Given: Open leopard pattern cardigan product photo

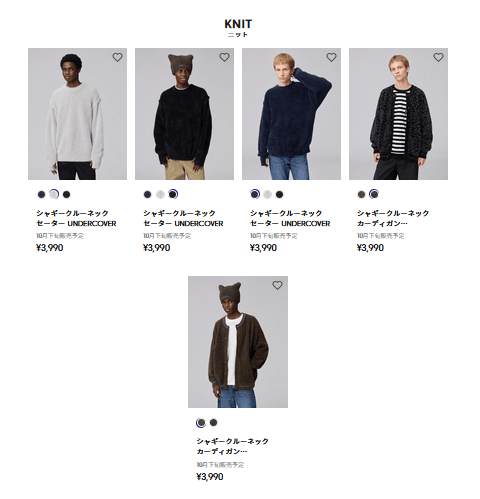Looking at the screenshot, I should click(398, 114).
